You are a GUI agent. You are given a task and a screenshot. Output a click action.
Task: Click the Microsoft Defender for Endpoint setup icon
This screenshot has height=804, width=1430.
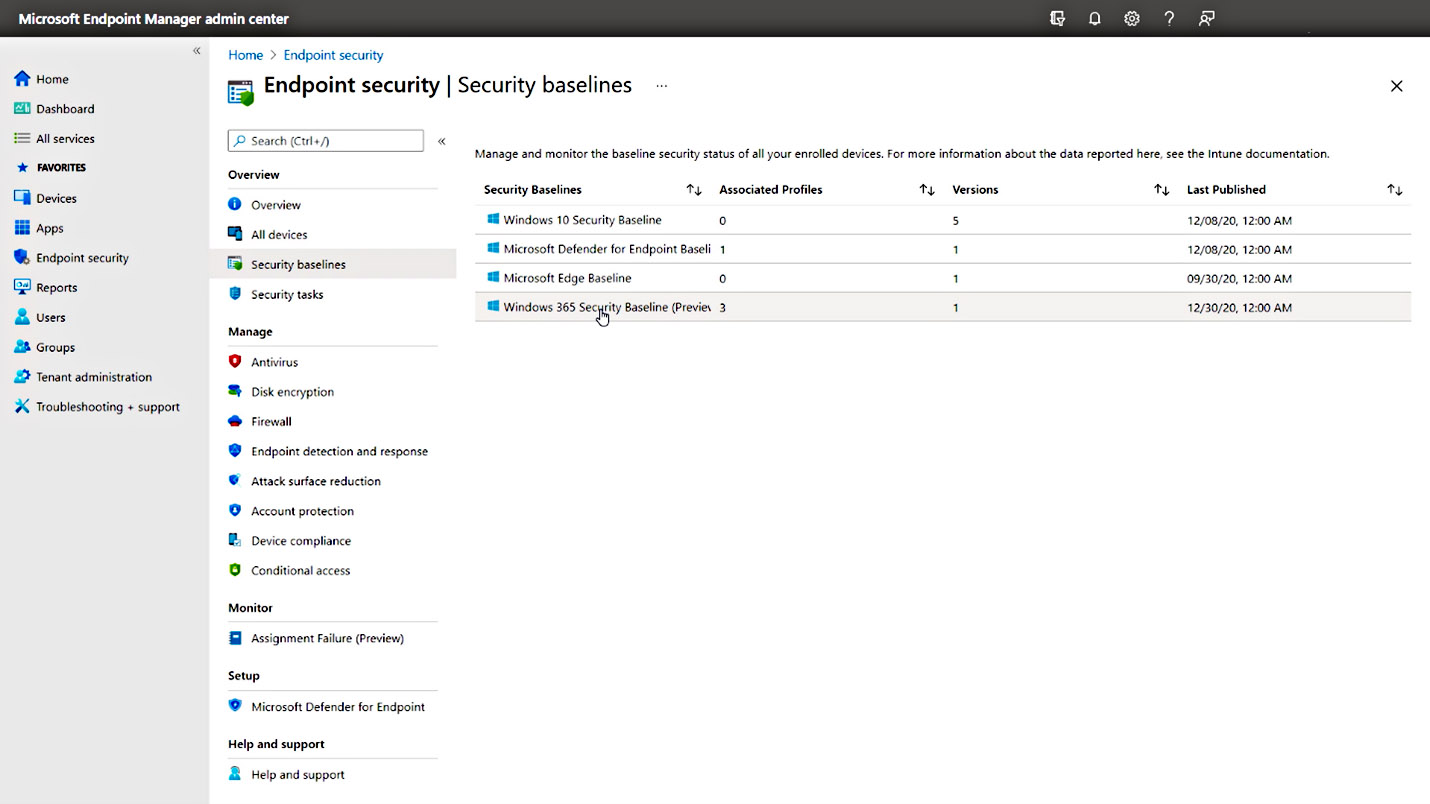(x=235, y=706)
